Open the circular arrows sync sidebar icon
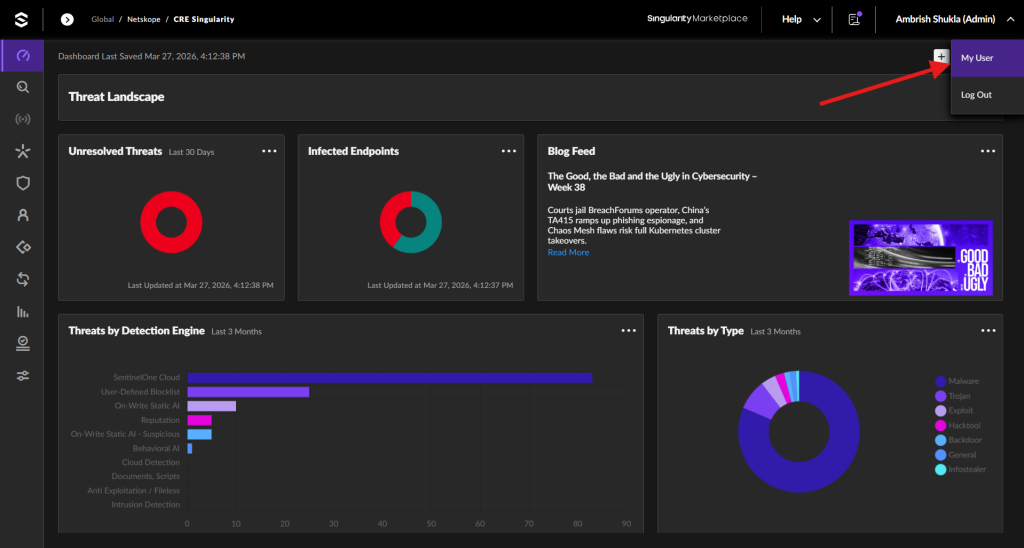 (x=23, y=280)
